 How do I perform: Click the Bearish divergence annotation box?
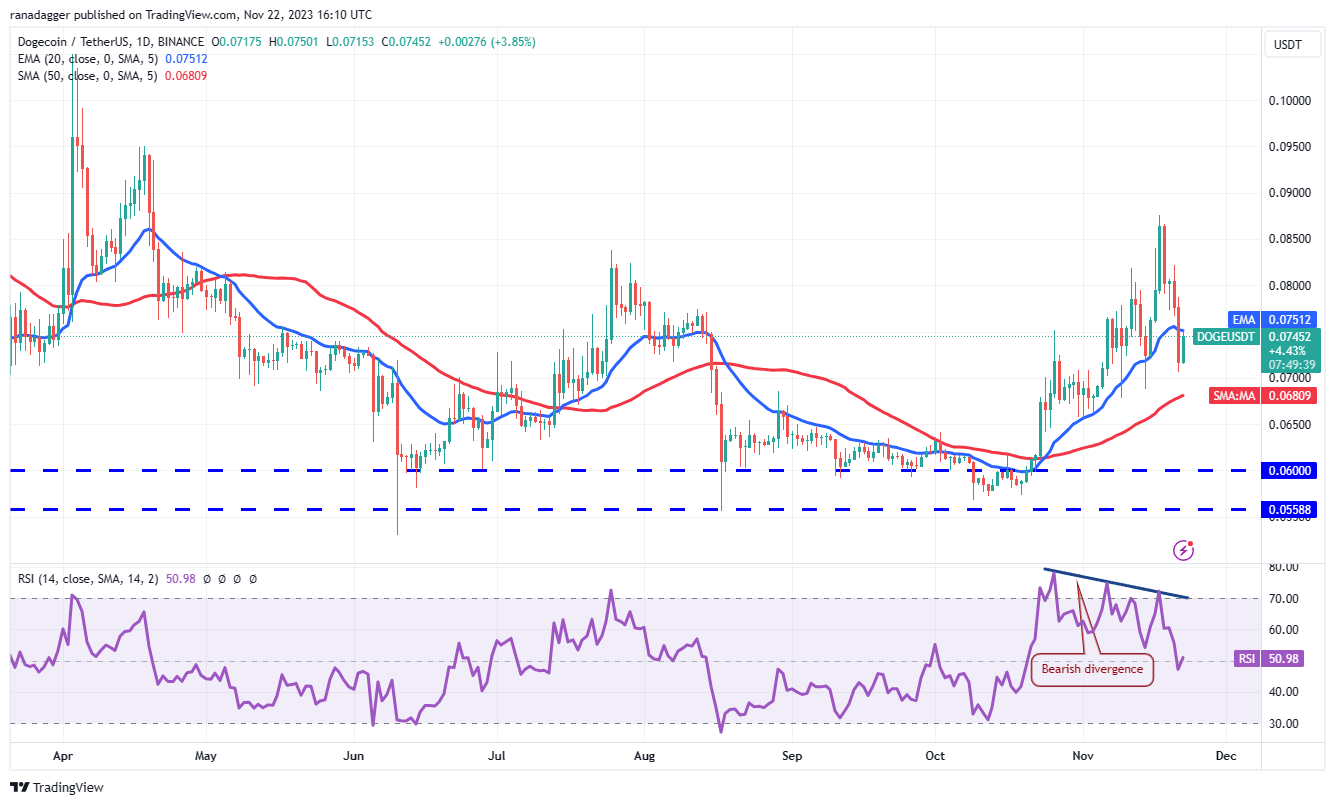tap(1091, 669)
